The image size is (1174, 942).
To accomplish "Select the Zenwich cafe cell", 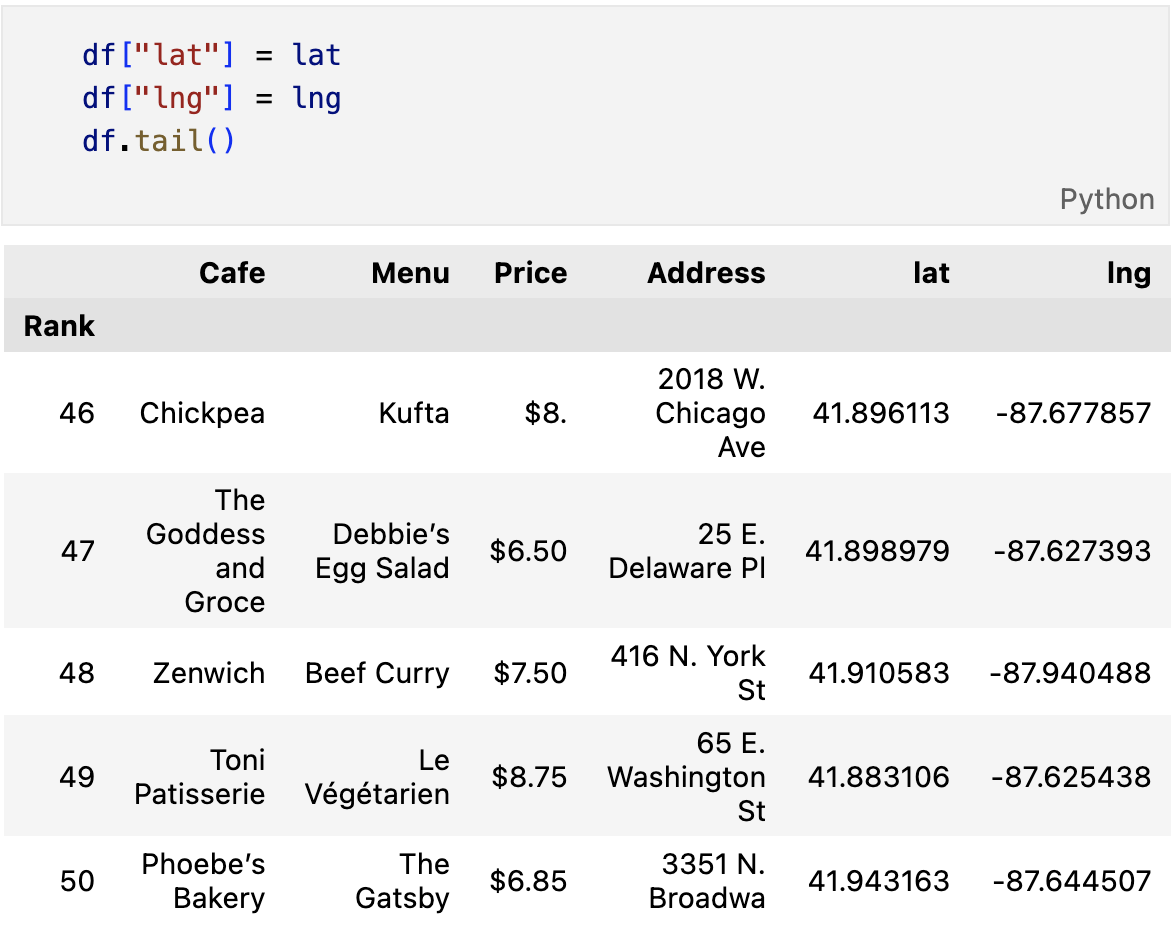I will [209, 673].
